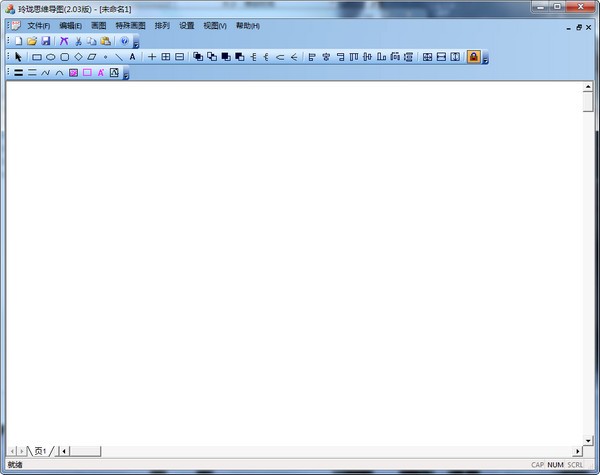Toggle the orange lock button
This screenshot has width=600, height=475.
coord(473,57)
